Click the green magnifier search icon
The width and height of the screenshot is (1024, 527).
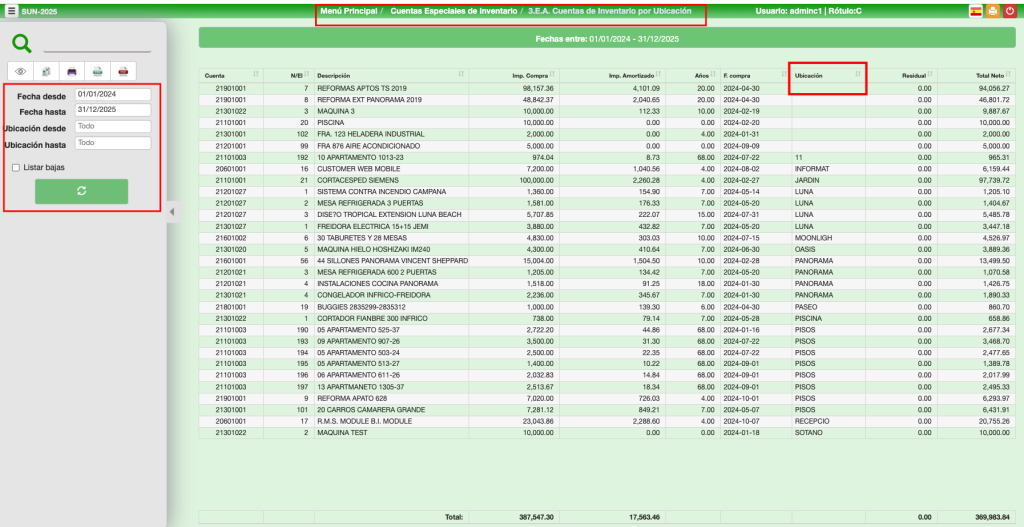[22, 44]
